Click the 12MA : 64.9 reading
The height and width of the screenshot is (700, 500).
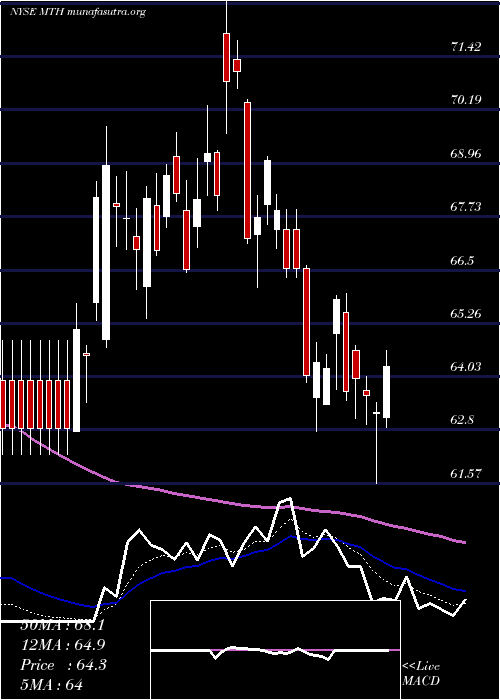[x=63, y=645]
